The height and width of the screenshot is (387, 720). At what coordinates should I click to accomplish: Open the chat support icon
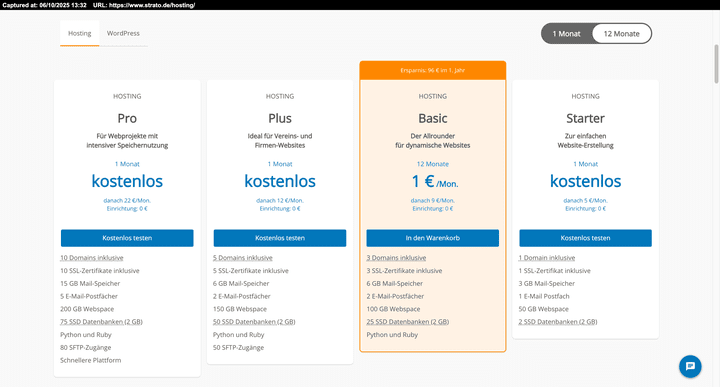[690, 366]
